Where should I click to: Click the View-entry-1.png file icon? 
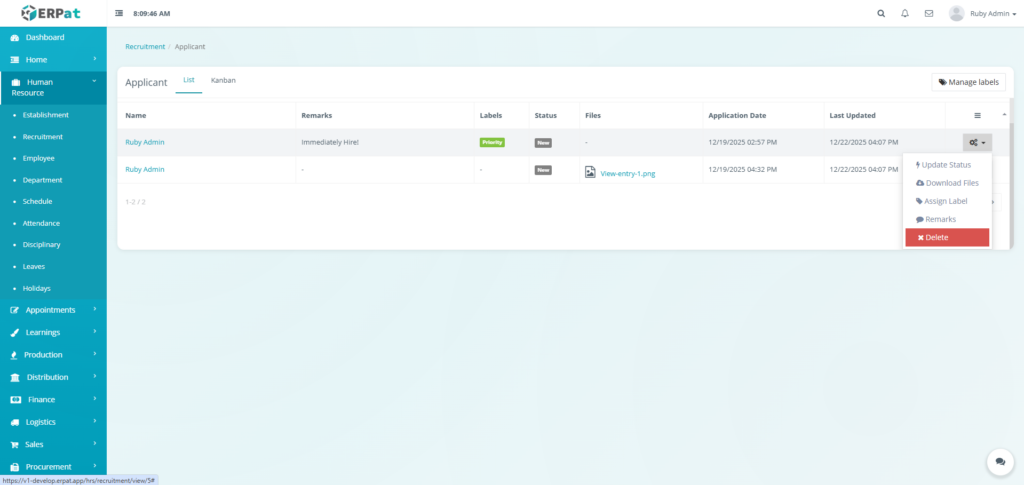[x=590, y=172]
